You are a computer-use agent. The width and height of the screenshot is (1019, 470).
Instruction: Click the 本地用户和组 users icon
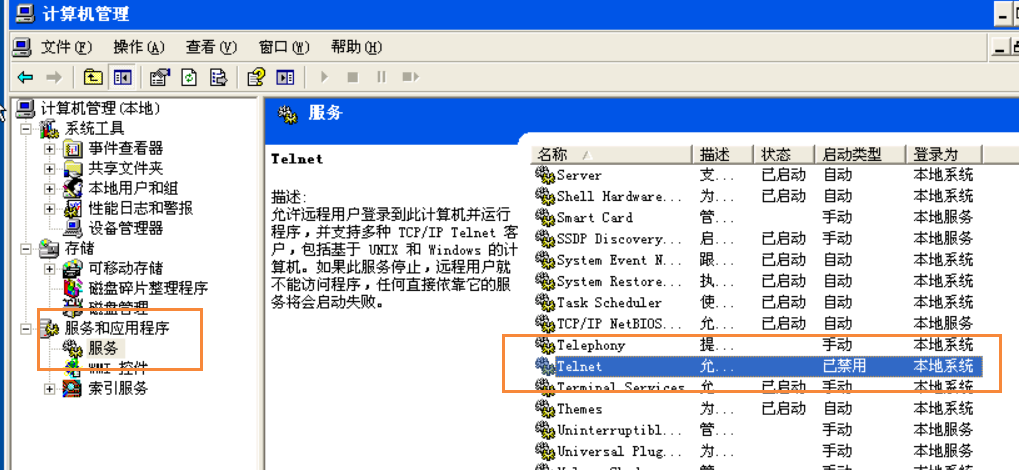tap(73, 189)
